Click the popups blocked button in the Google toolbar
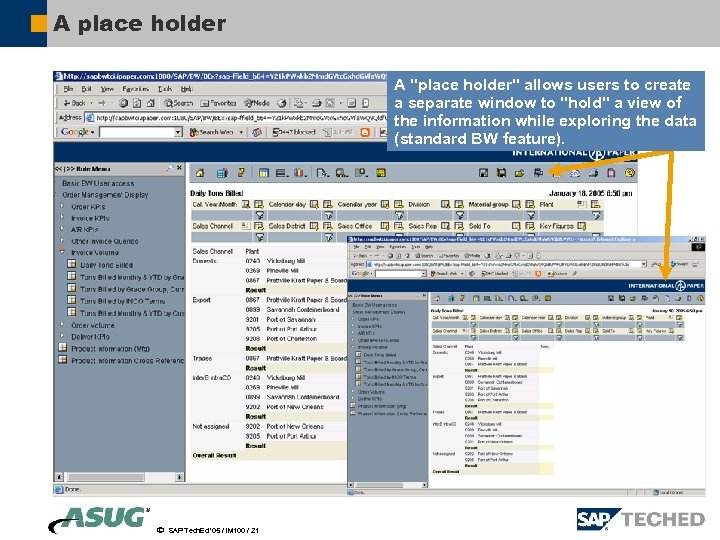This screenshot has width=720, height=540. 294,132
